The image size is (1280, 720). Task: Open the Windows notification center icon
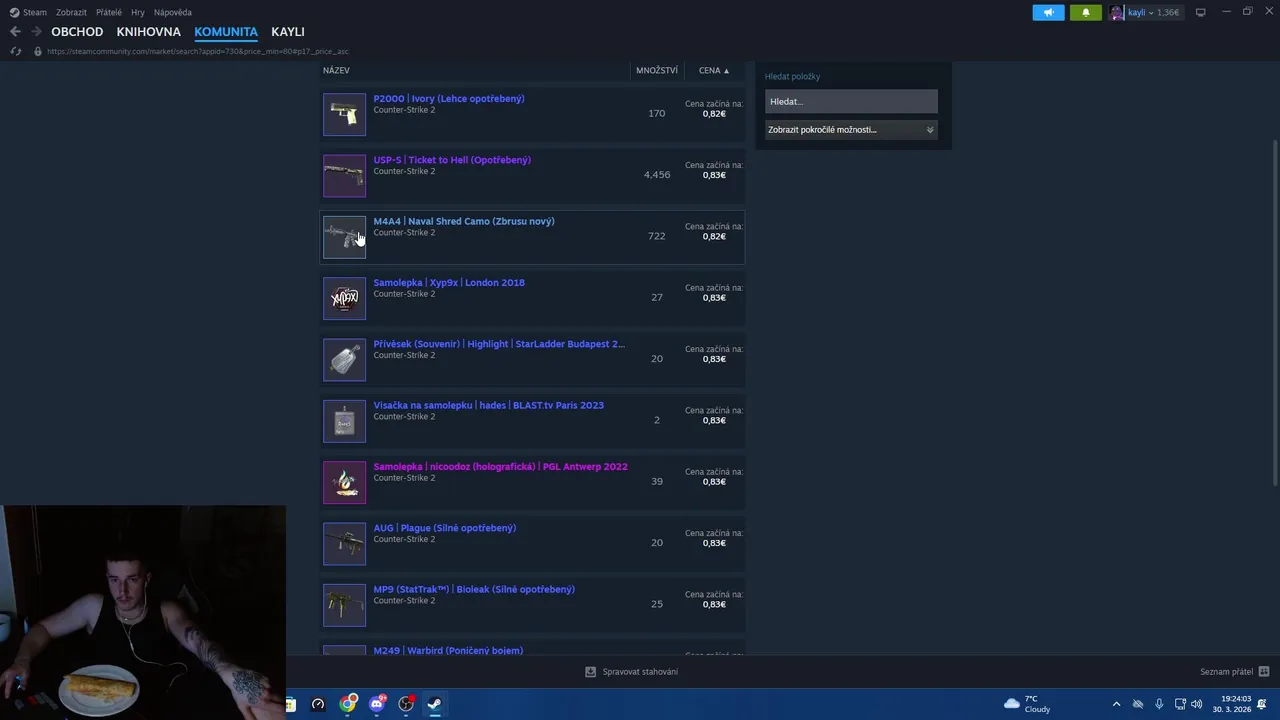coord(1263,704)
